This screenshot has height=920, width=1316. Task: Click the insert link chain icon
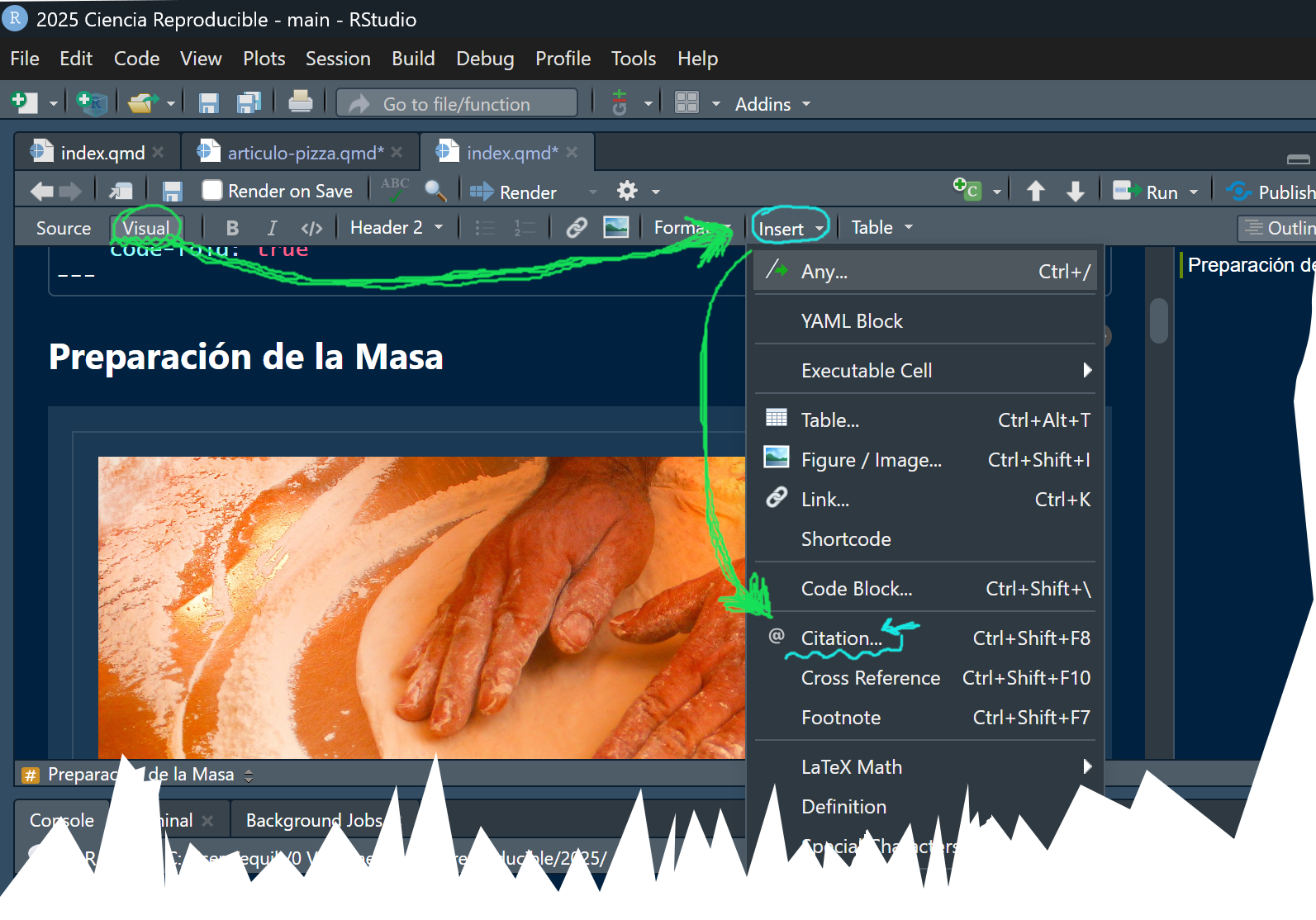tap(576, 228)
